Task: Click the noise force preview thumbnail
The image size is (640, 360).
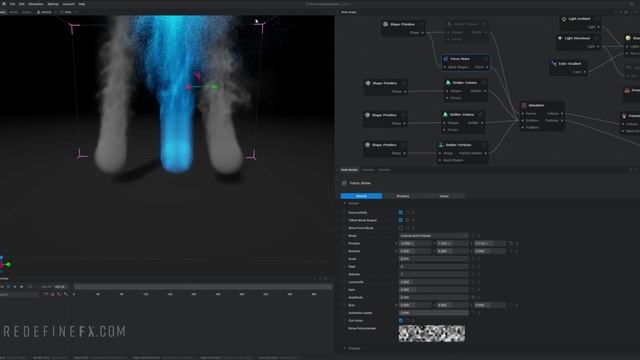Action: click(432, 333)
